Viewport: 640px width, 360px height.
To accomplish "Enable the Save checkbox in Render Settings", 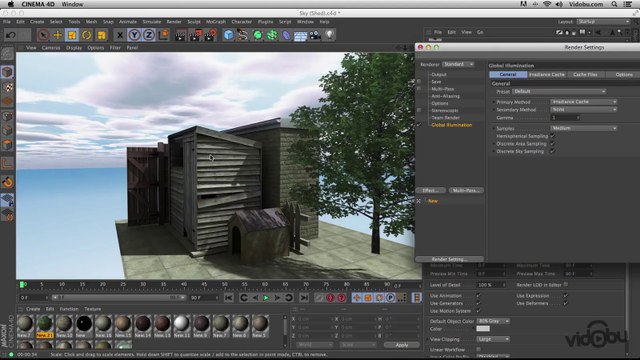I will click(x=419, y=82).
